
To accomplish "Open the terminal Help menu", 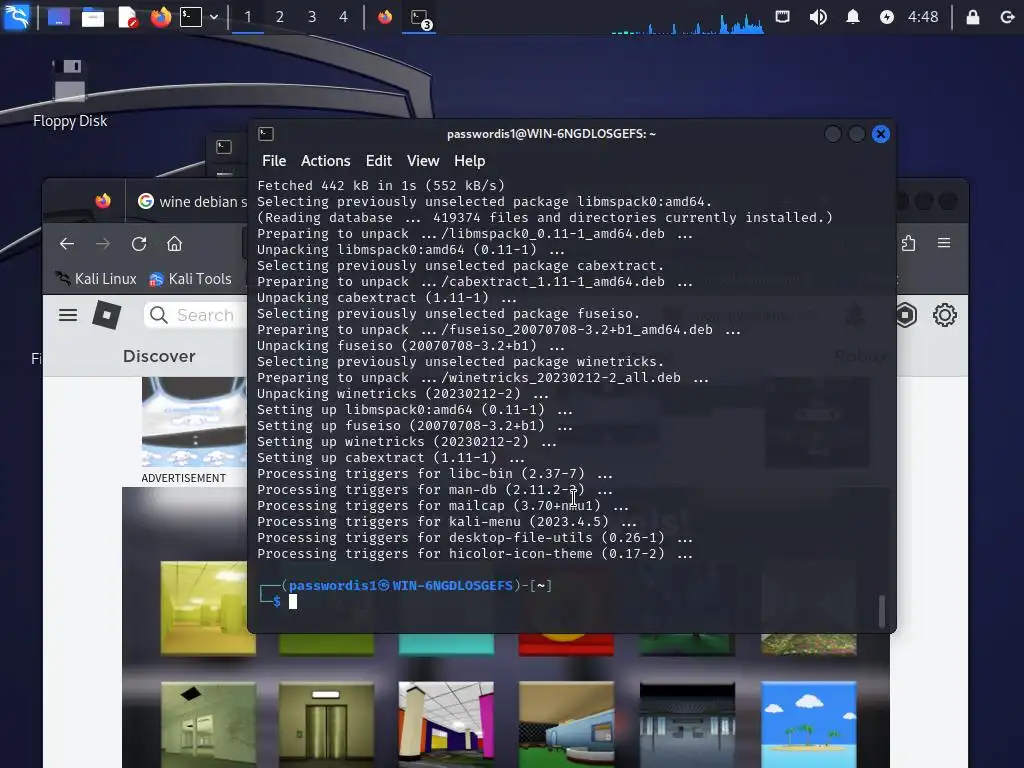I will pyautogui.click(x=470, y=161).
